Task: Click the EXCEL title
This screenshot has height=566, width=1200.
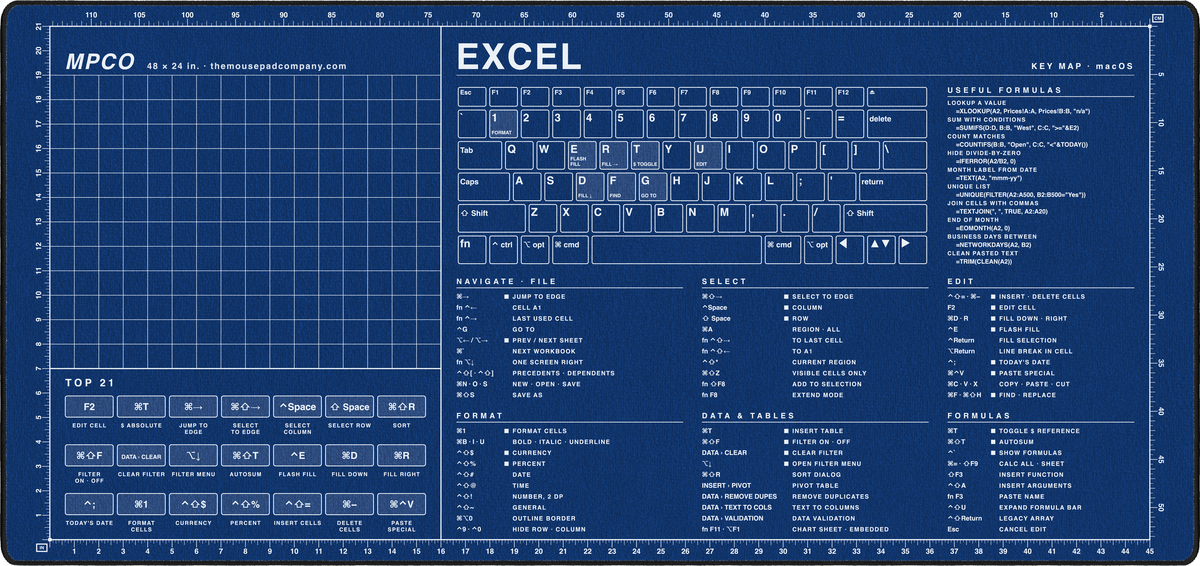Action: 518,56
